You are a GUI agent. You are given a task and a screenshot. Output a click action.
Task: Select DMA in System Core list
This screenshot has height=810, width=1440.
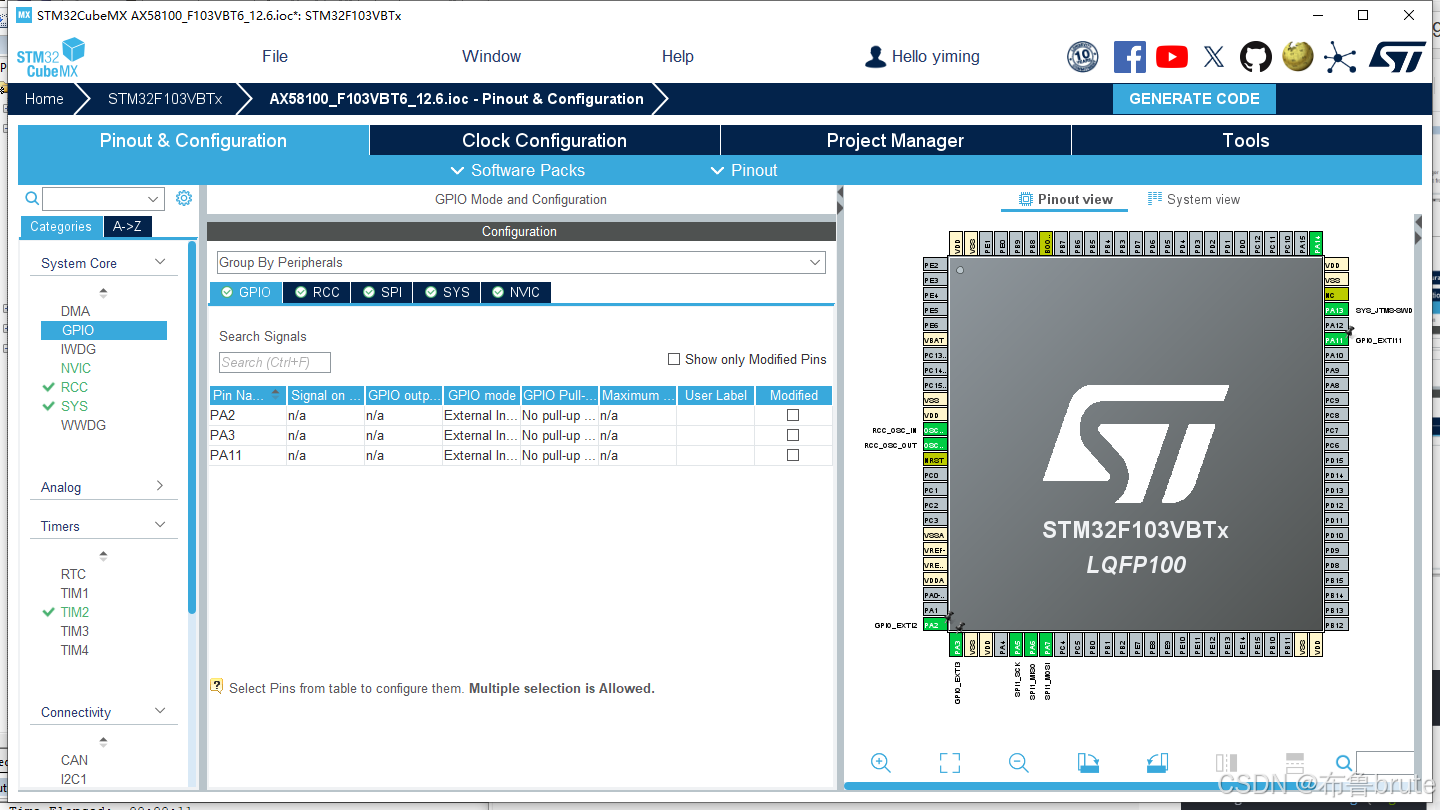(75, 311)
